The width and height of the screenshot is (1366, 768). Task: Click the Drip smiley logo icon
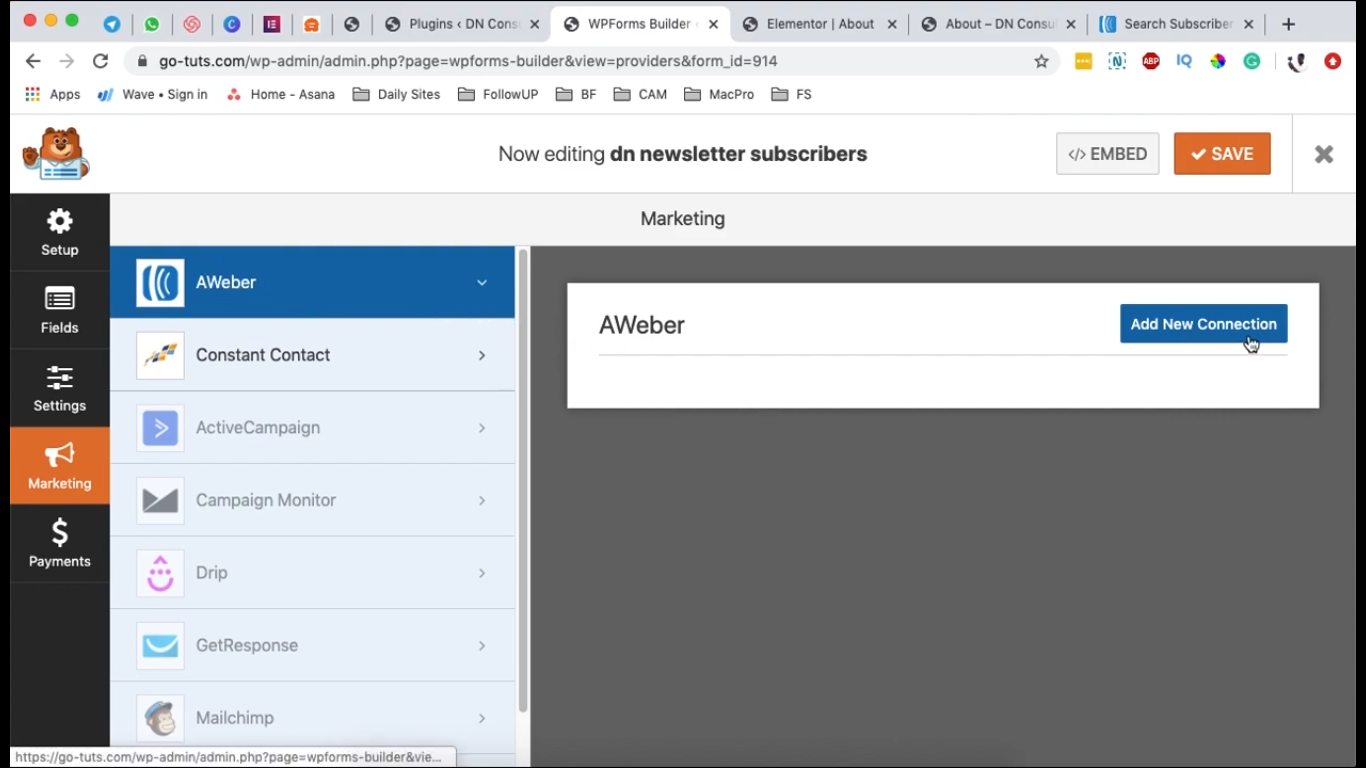160,573
